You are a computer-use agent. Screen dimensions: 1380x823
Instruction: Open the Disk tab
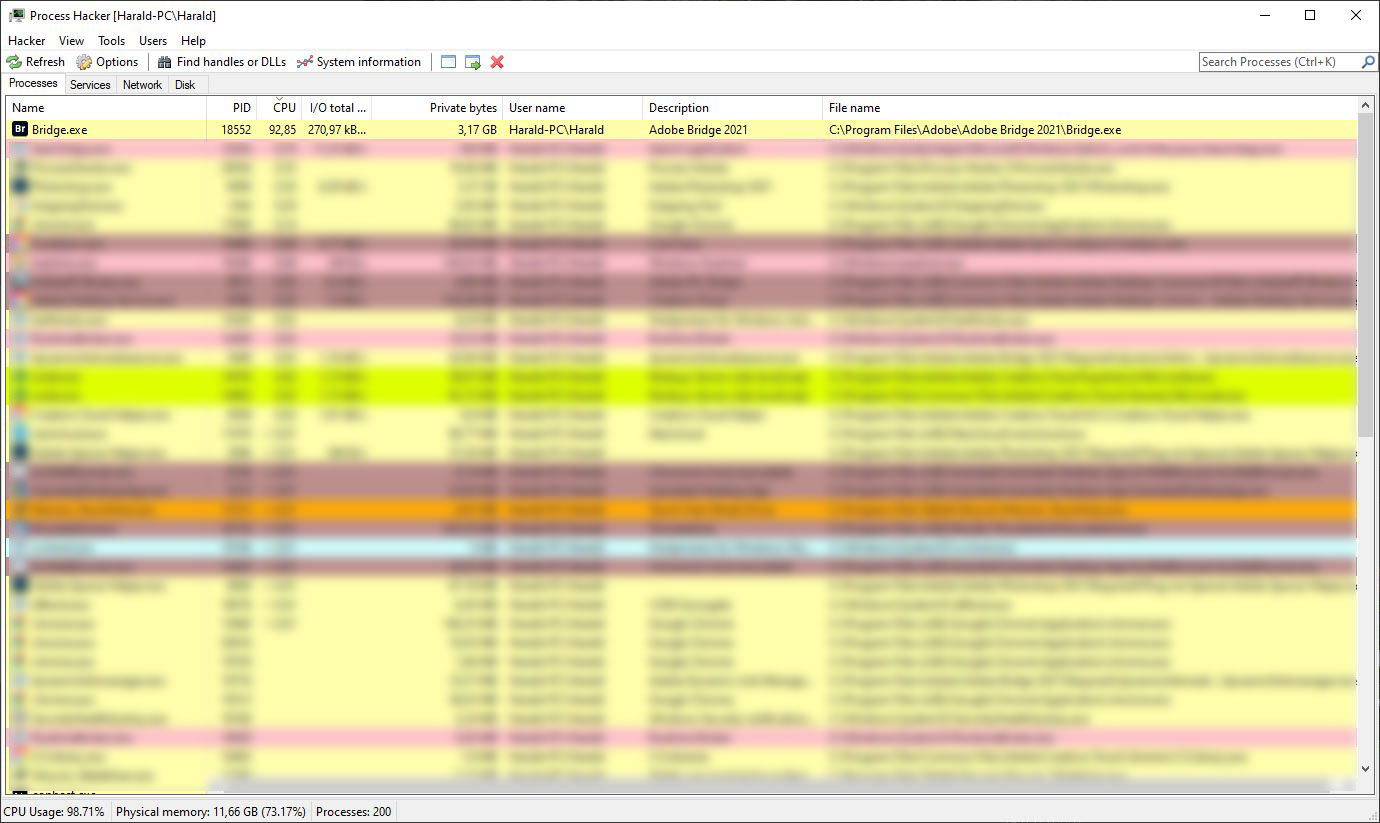(x=185, y=85)
